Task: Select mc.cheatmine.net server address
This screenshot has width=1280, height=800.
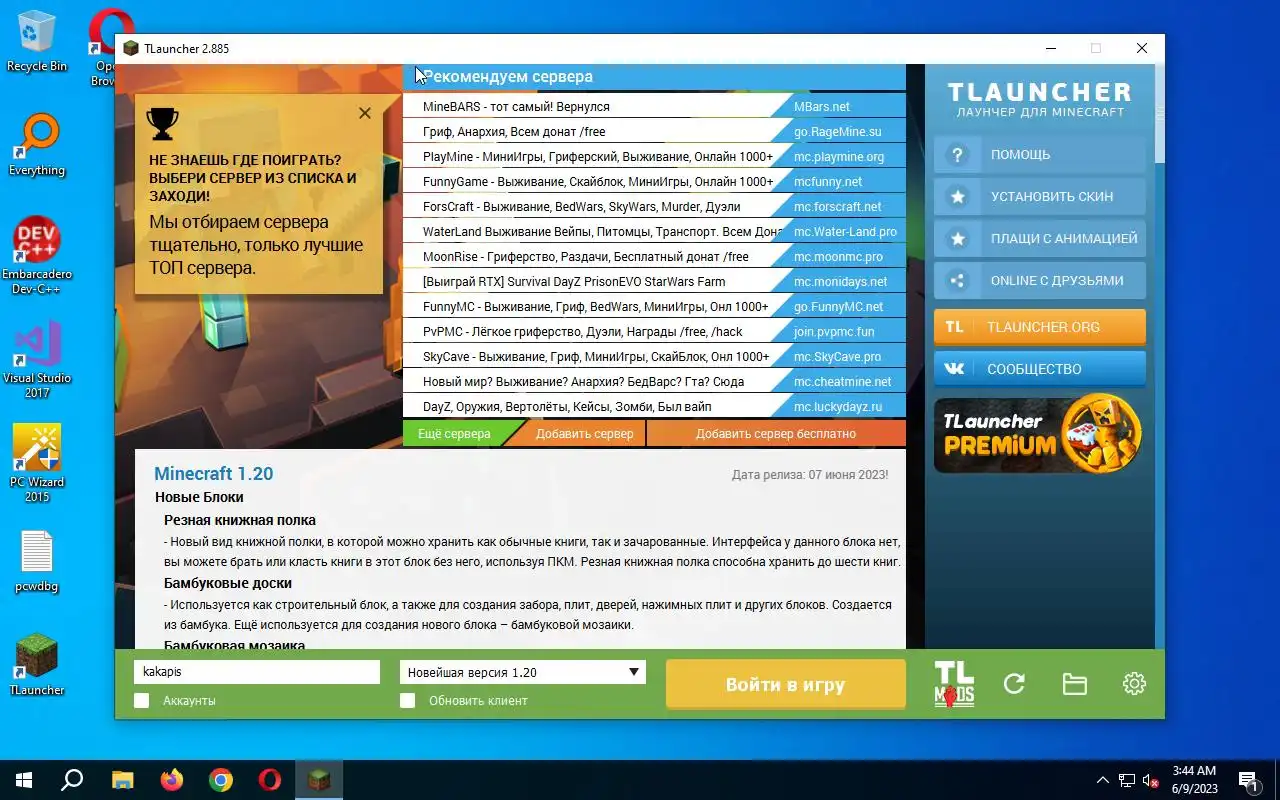Action: (x=842, y=382)
